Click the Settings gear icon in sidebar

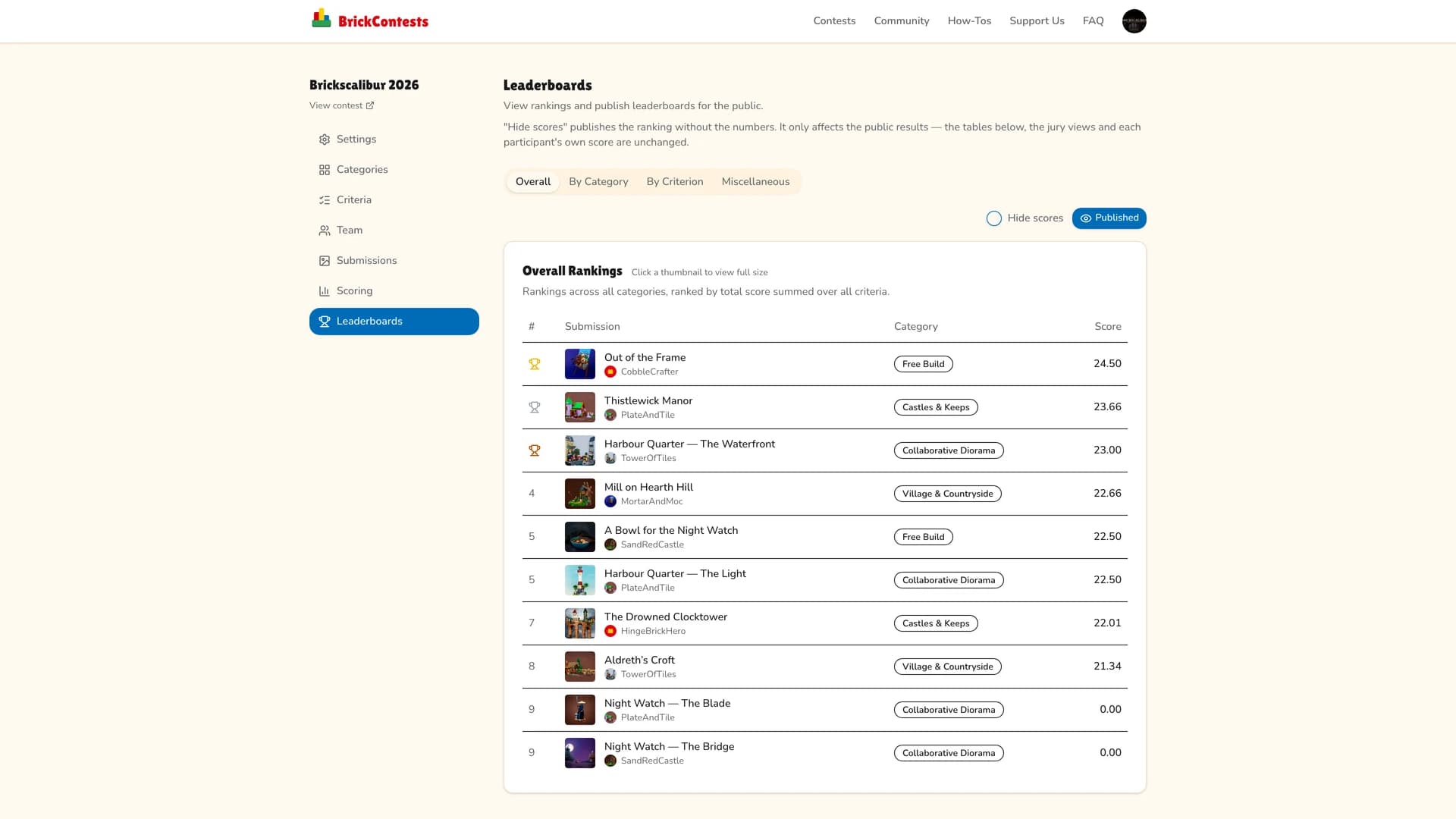click(x=325, y=140)
